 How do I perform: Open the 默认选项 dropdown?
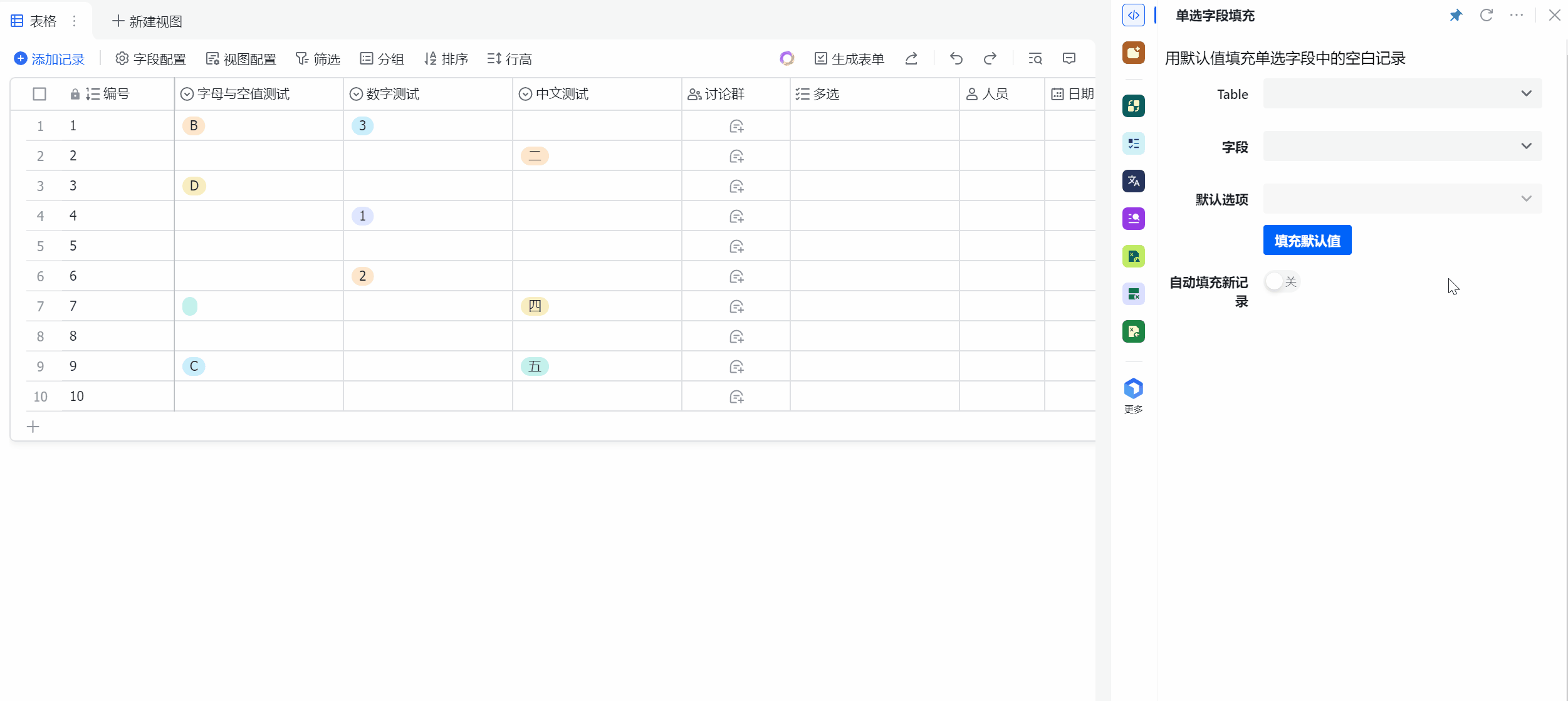coord(1402,199)
